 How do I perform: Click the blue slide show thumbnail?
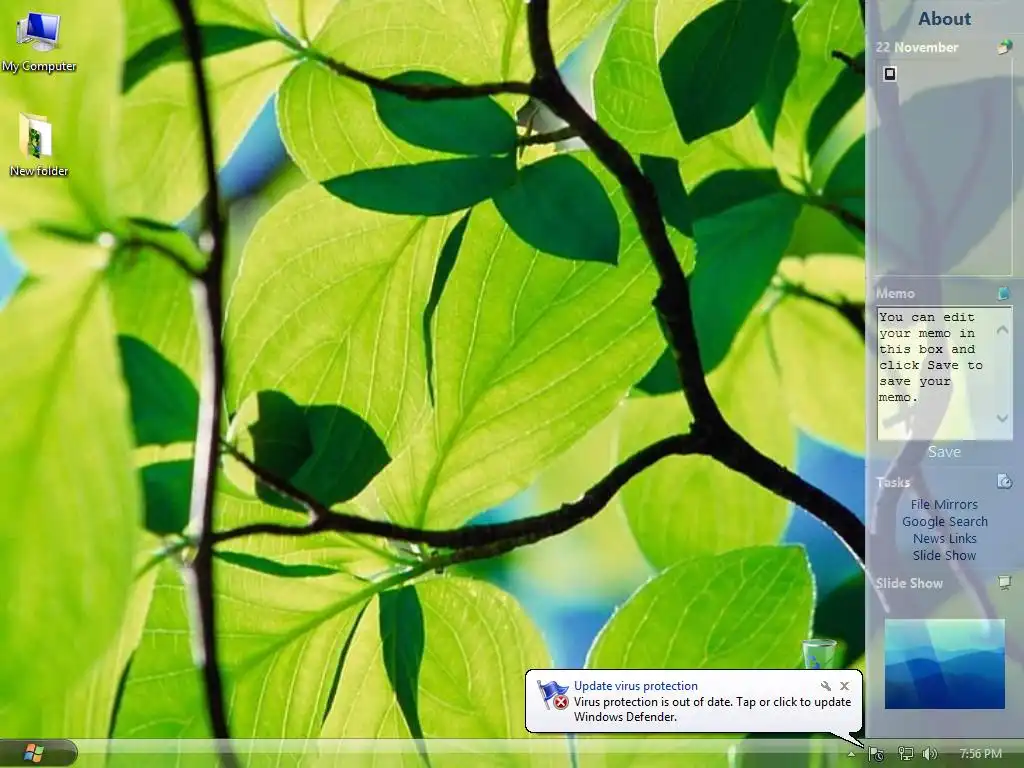click(x=944, y=664)
